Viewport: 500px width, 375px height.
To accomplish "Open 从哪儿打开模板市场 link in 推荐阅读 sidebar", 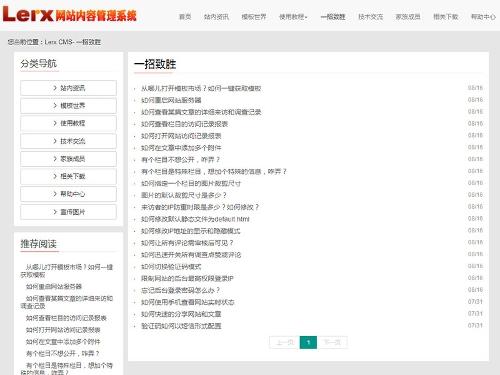I will (67, 271).
